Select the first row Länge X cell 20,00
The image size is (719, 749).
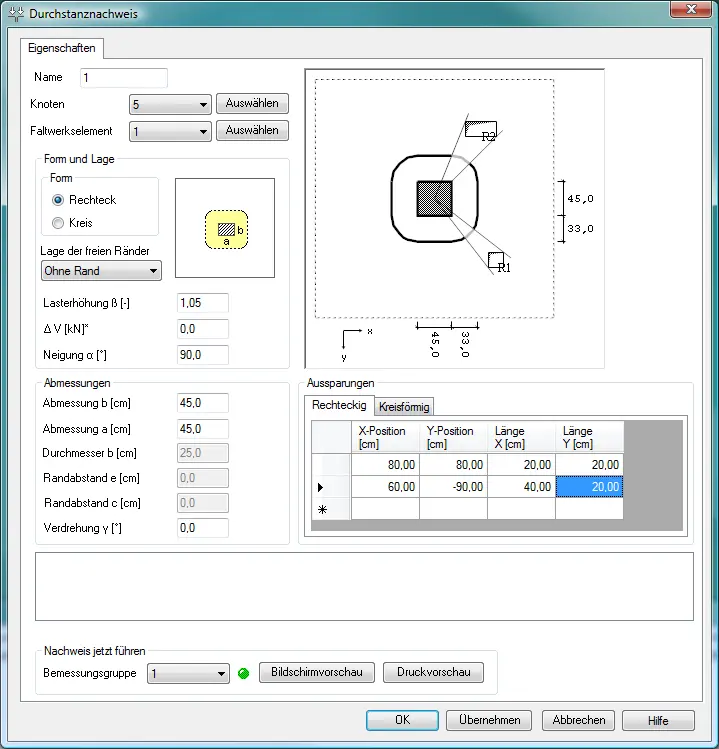click(x=521, y=465)
